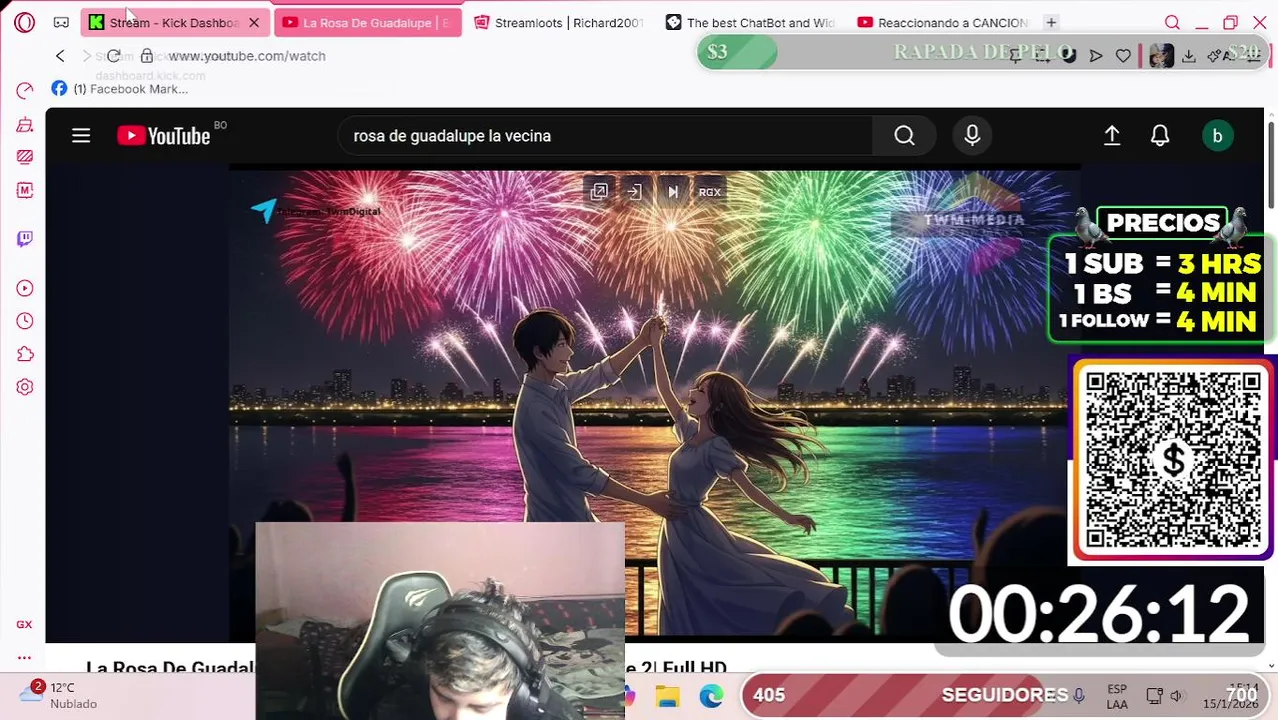The image size is (1278, 720).
Task: Open Microsoft Edge from the taskbar
Action: pyautogui.click(x=711, y=696)
